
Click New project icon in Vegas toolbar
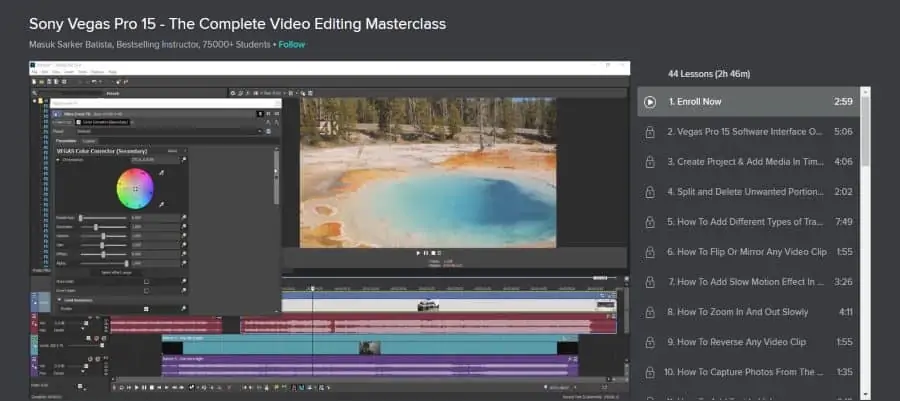34,82
